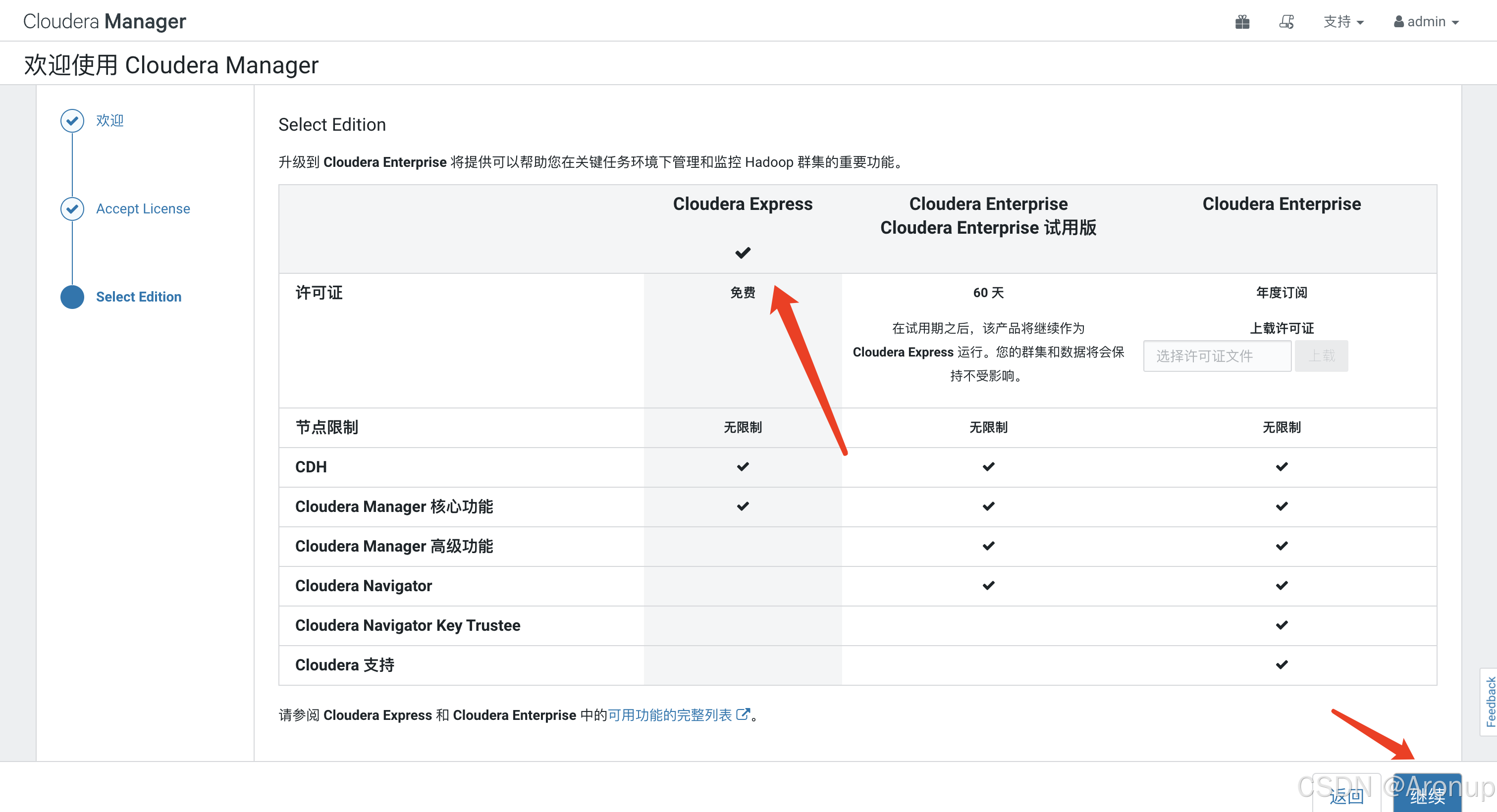
Task: Click the Accept License step check circle
Action: pos(72,208)
